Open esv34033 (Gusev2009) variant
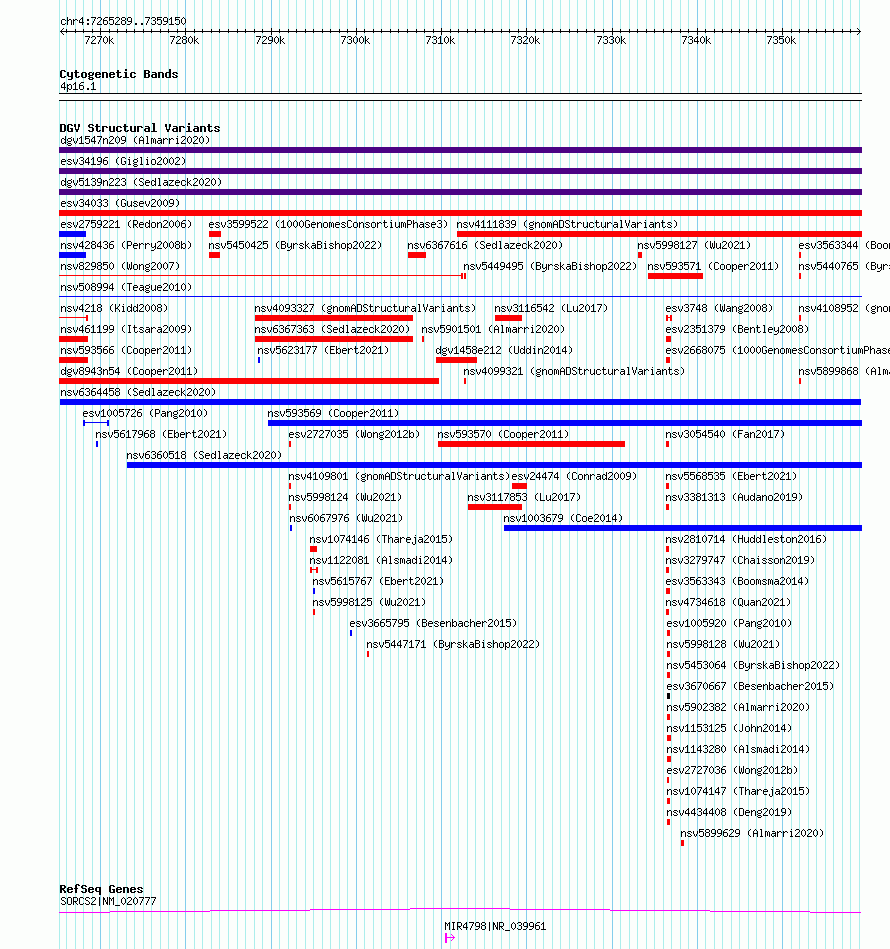Screen dimensions: 890x949 (x=120, y=203)
